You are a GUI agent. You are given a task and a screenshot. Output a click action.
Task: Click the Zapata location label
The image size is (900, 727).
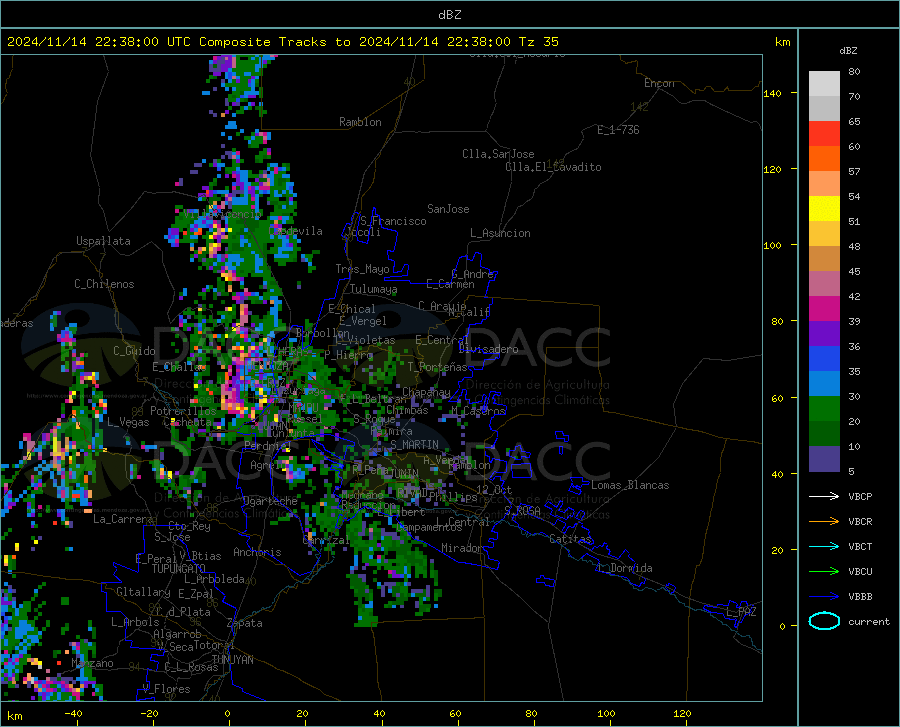coord(245,623)
